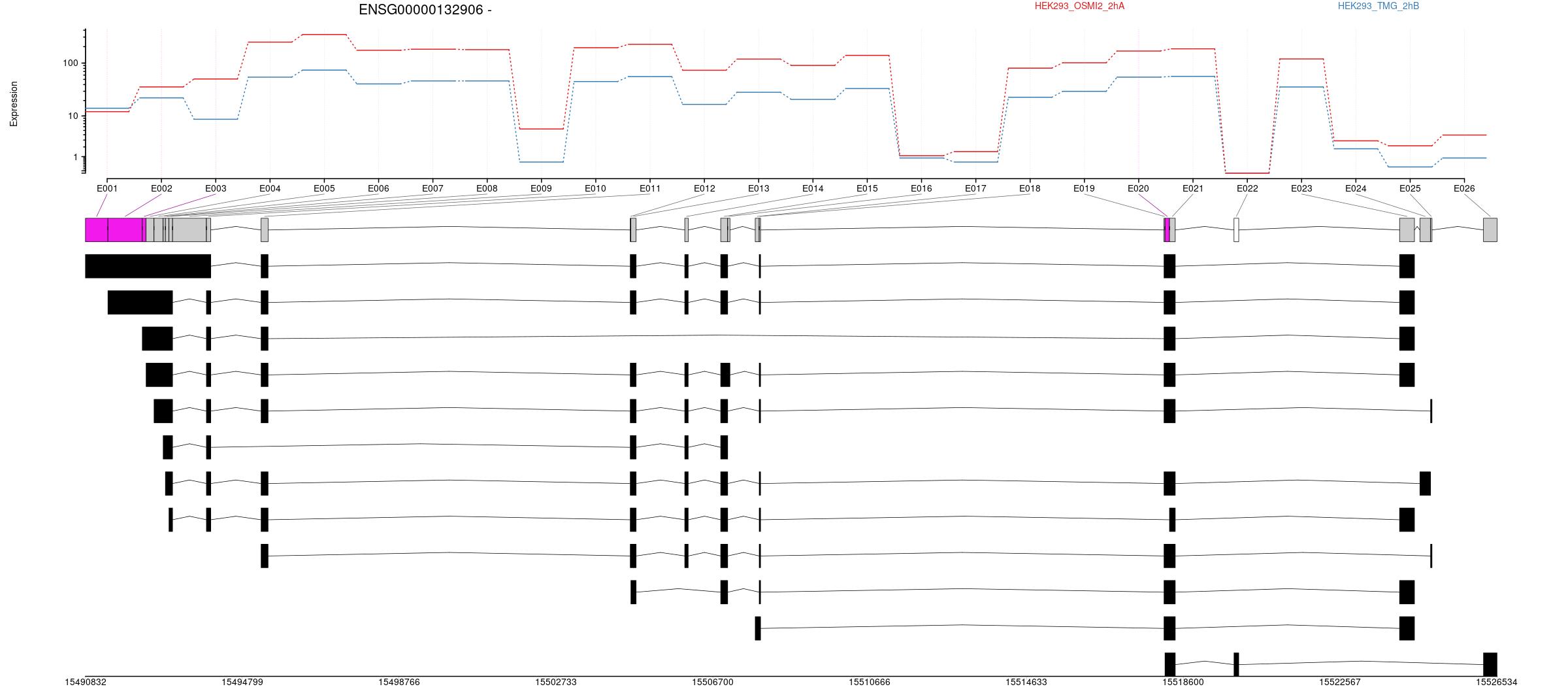
Task: Select the HEK293_TMG_2hB legend label
Action: [1379, 7]
